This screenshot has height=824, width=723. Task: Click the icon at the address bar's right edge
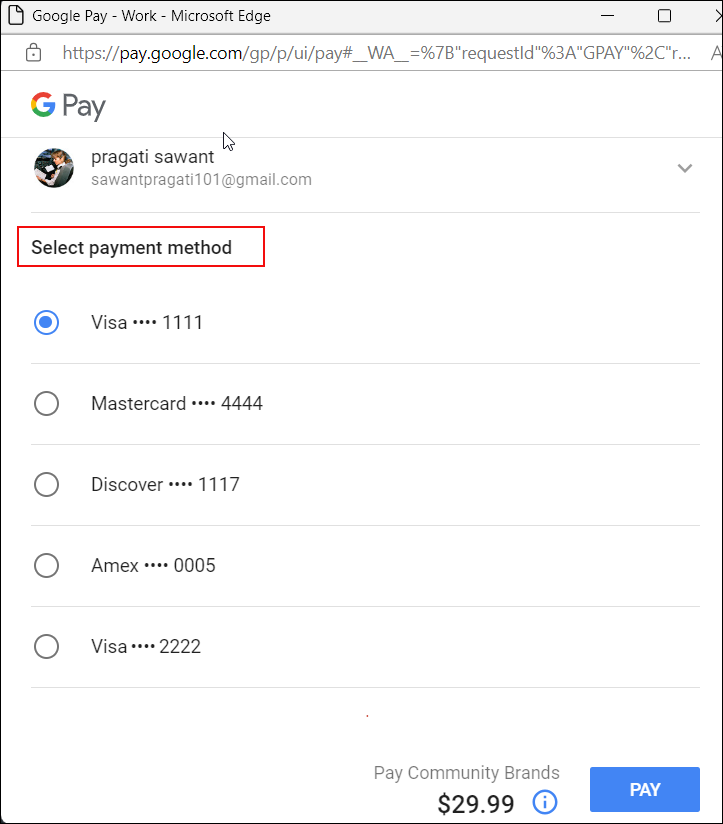coord(715,52)
